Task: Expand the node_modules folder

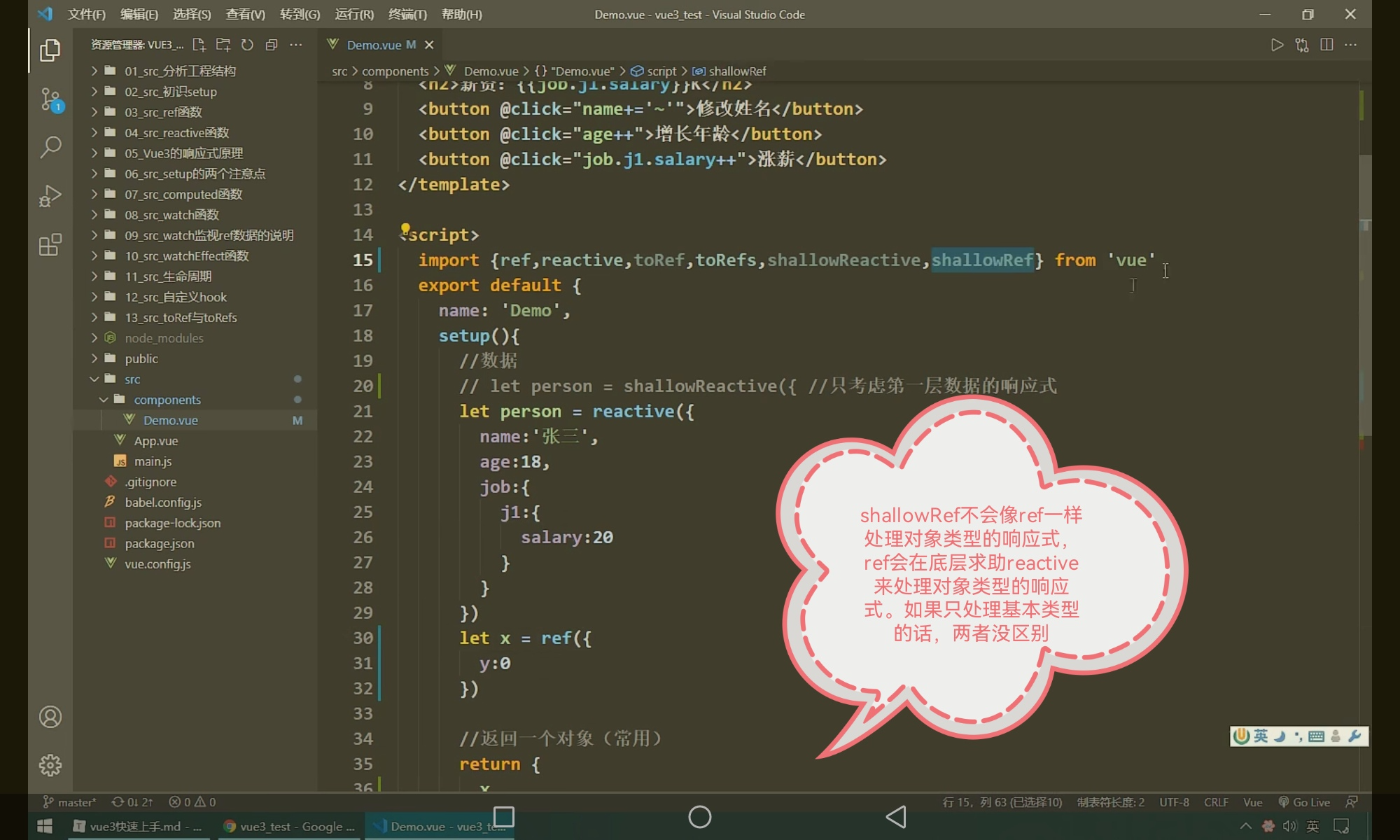Action: (x=164, y=338)
